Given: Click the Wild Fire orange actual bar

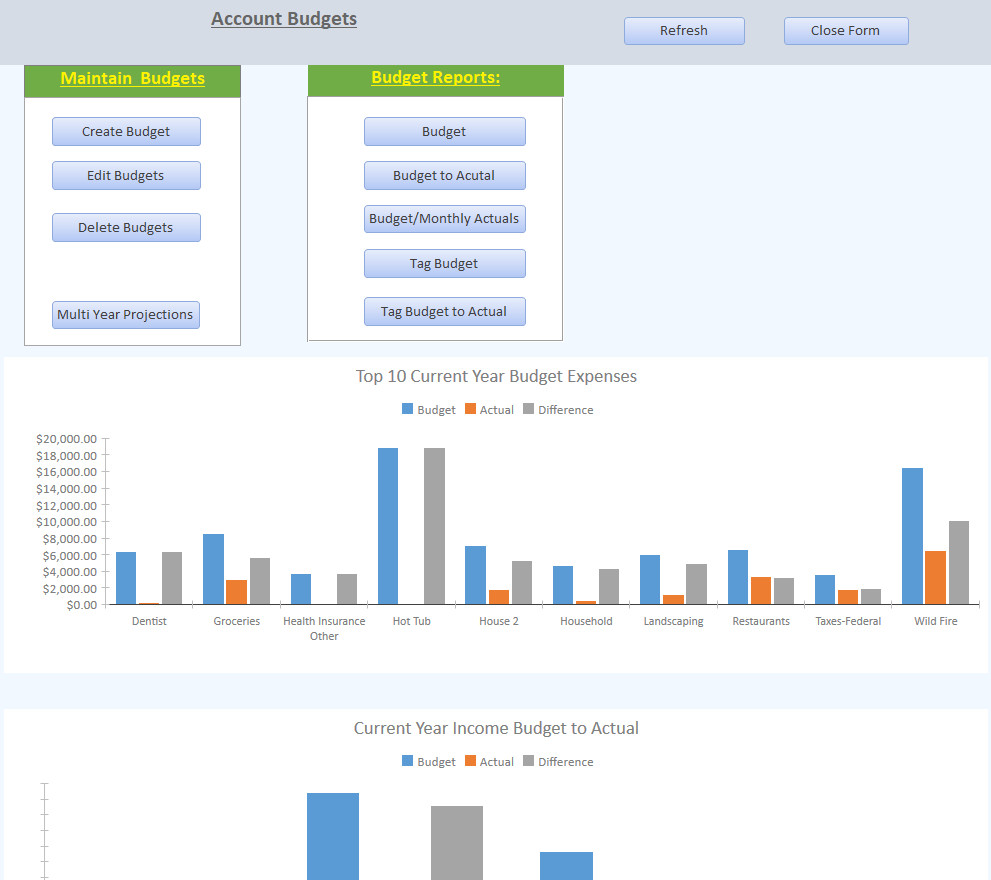Looking at the screenshot, I should click(x=935, y=578).
